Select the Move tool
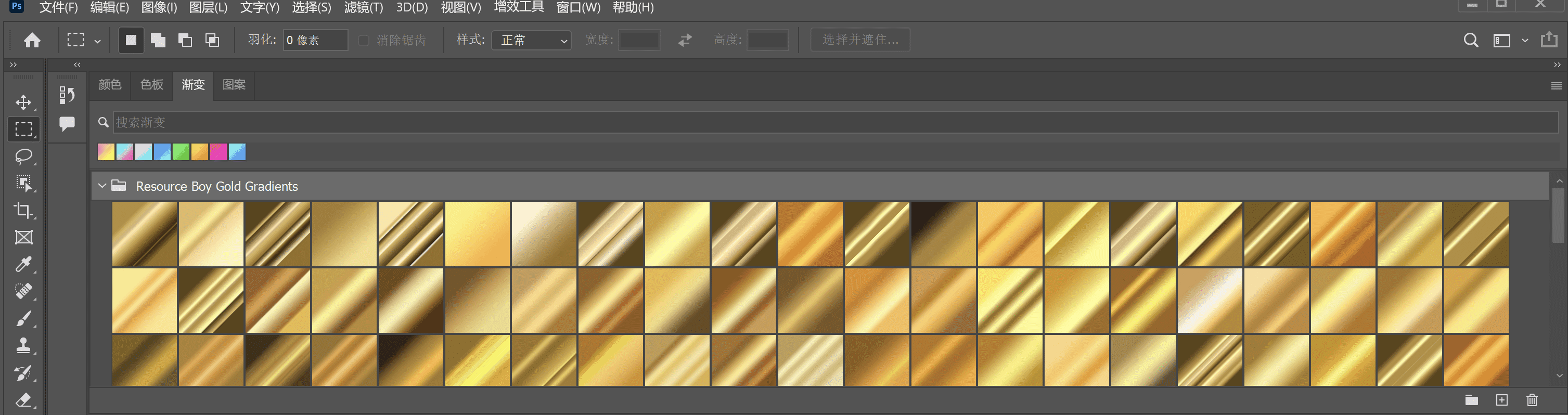The height and width of the screenshot is (415, 1568). click(23, 102)
